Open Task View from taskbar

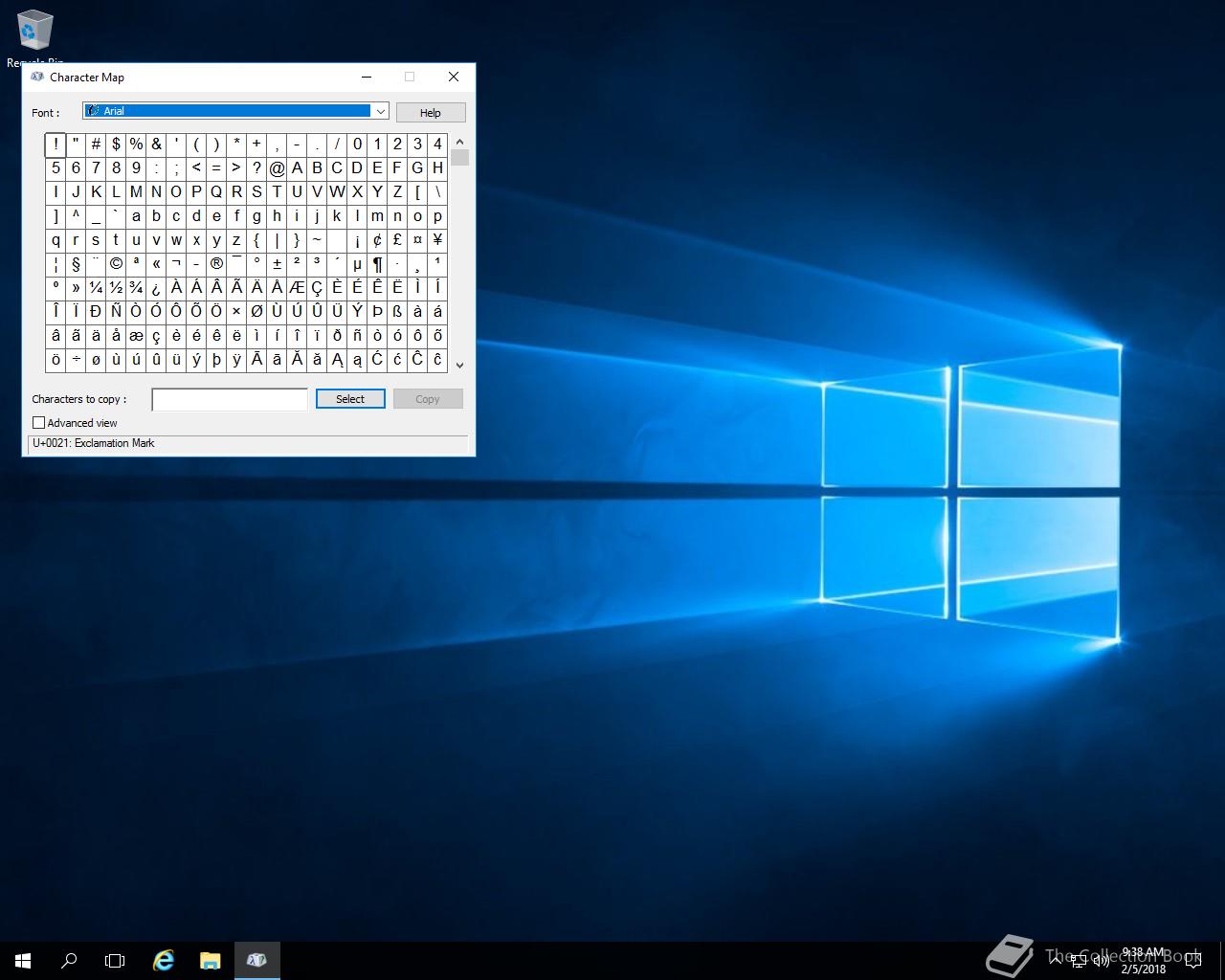pyautogui.click(x=115, y=961)
